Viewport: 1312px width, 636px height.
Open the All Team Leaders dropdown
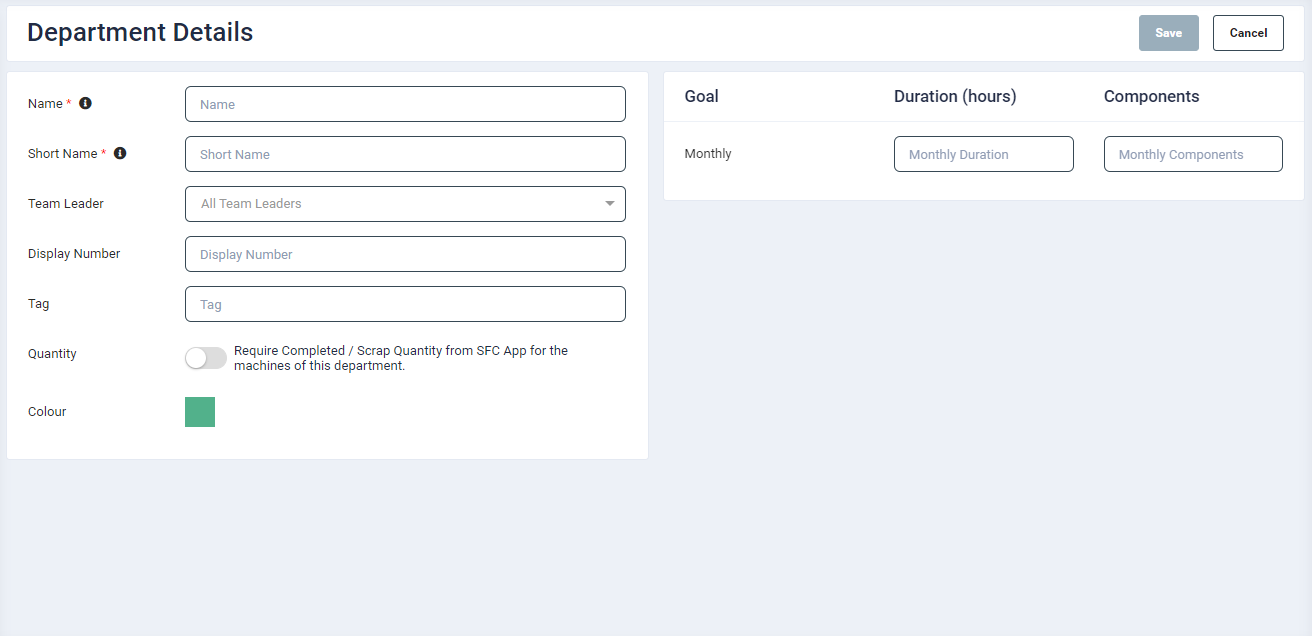click(395, 204)
